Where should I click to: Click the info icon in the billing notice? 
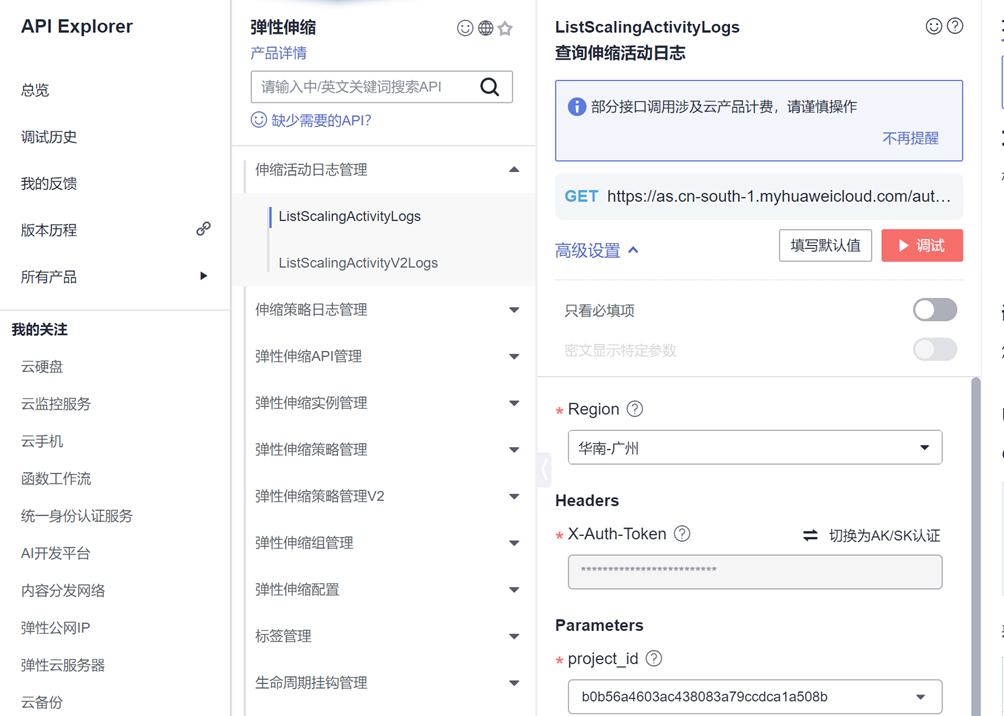[x=577, y=106]
